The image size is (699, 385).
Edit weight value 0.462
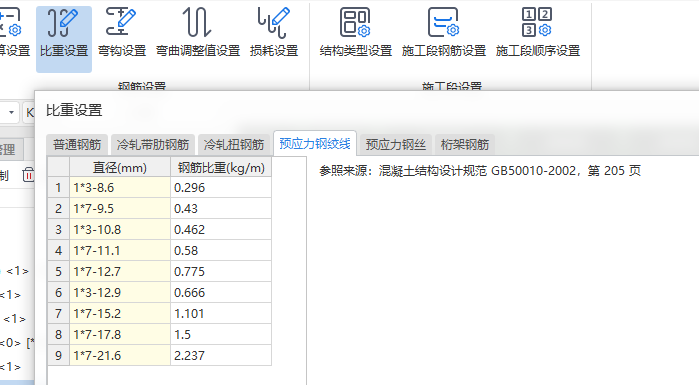[221, 229]
